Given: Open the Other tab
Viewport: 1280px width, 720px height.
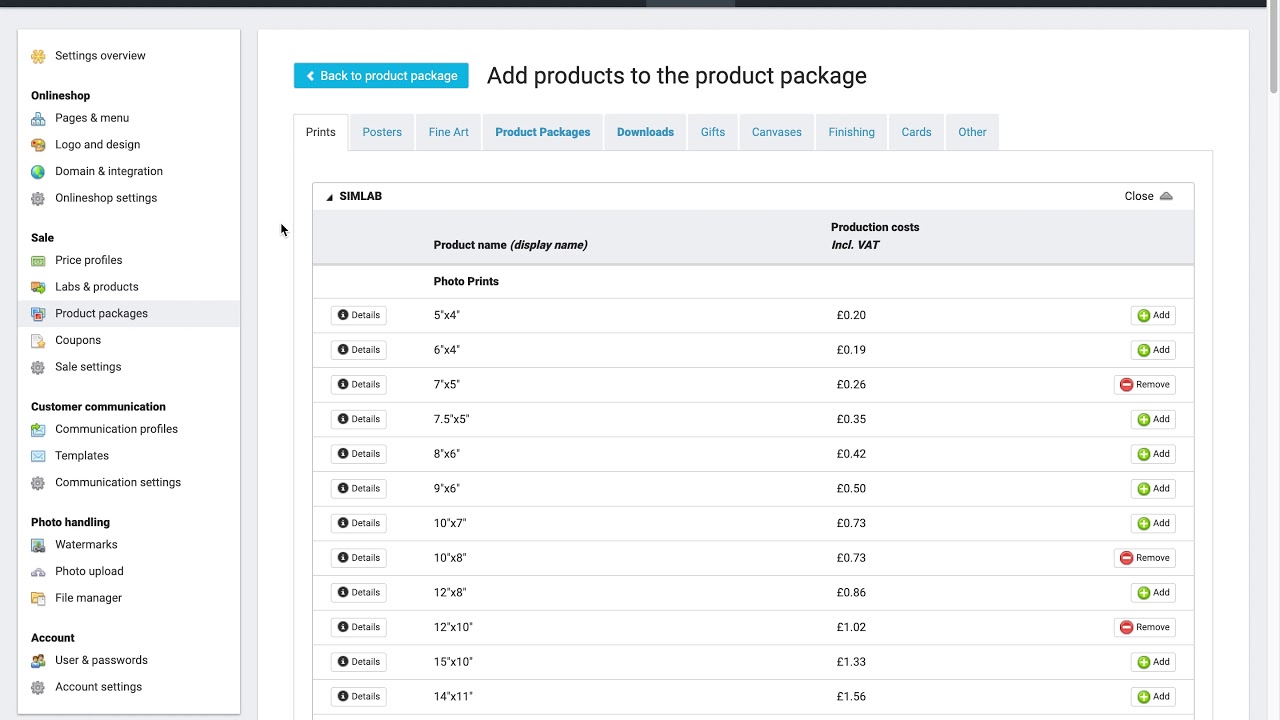Looking at the screenshot, I should coord(972,132).
